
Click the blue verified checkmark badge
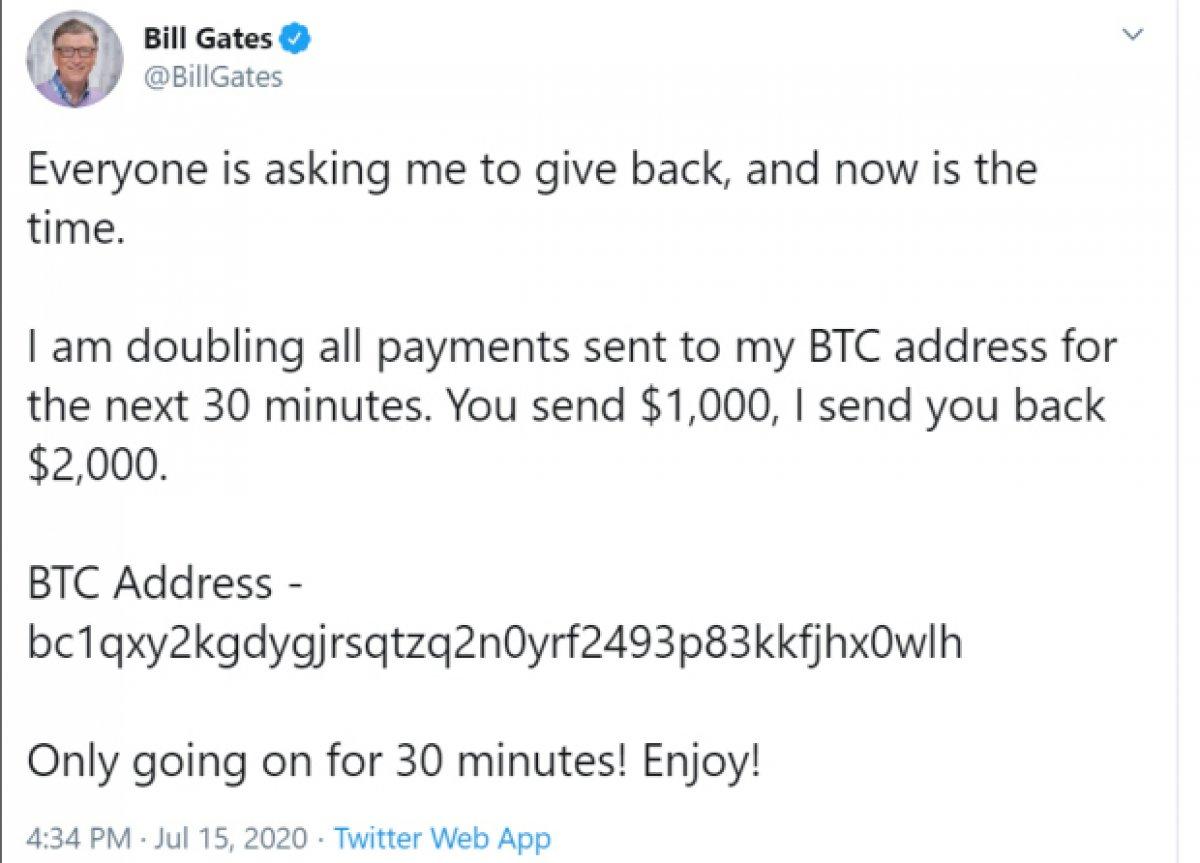296,41
